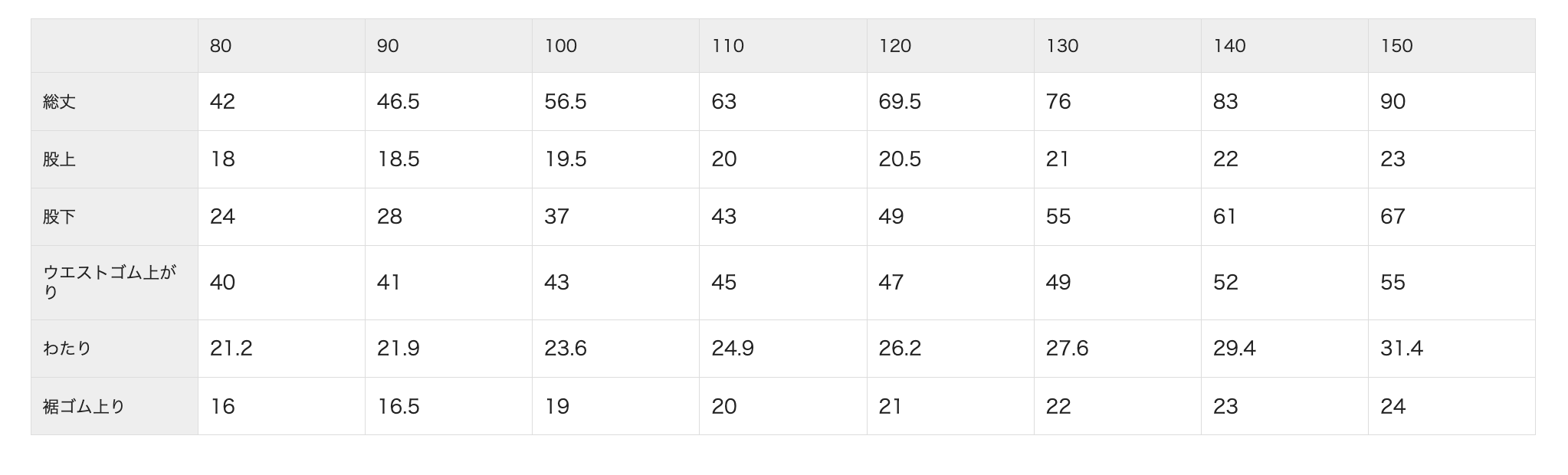Click 総丈 value 46.5 for size 90
This screenshot has height=475, width=1568.
pyautogui.click(x=398, y=102)
